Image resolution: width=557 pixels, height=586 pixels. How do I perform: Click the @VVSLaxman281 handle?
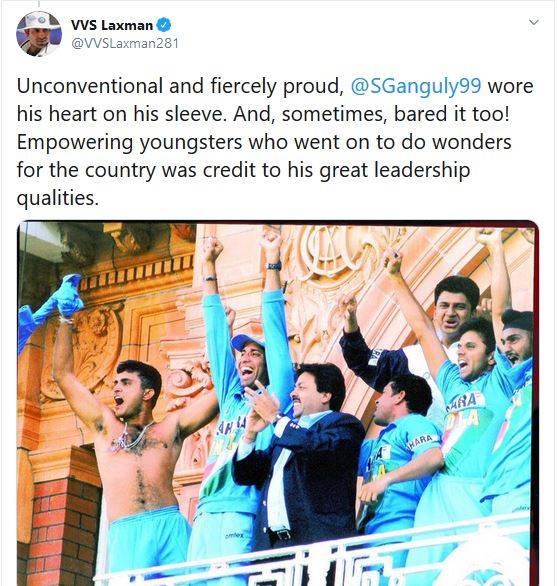coord(125,43)
